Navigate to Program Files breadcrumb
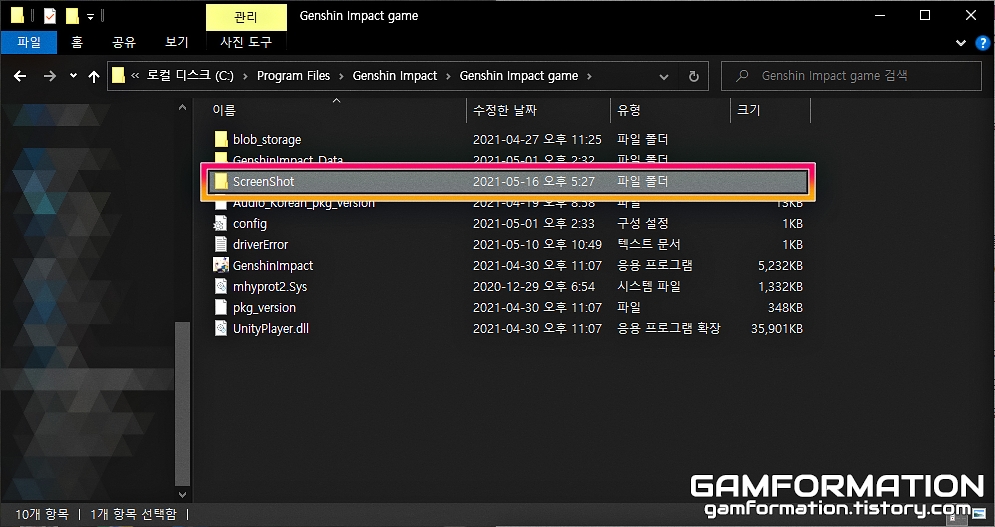Screen dimensions: 995x527 293,76
